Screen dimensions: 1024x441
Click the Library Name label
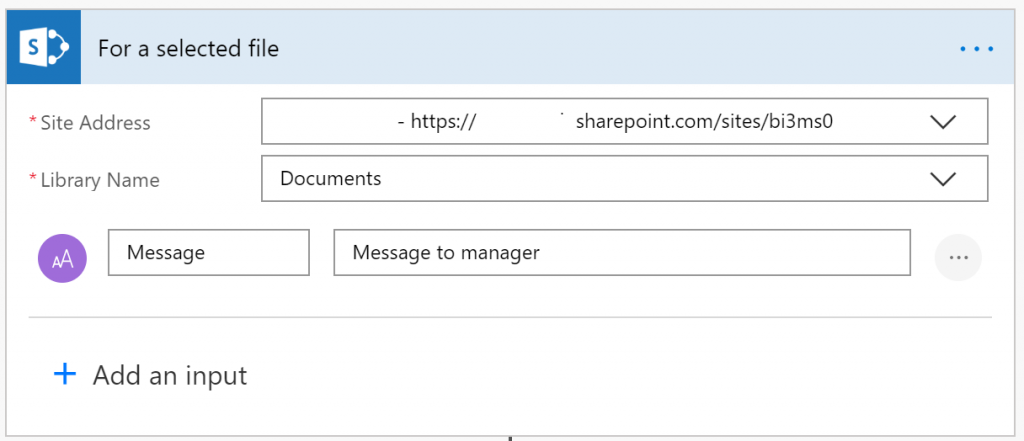99,180
